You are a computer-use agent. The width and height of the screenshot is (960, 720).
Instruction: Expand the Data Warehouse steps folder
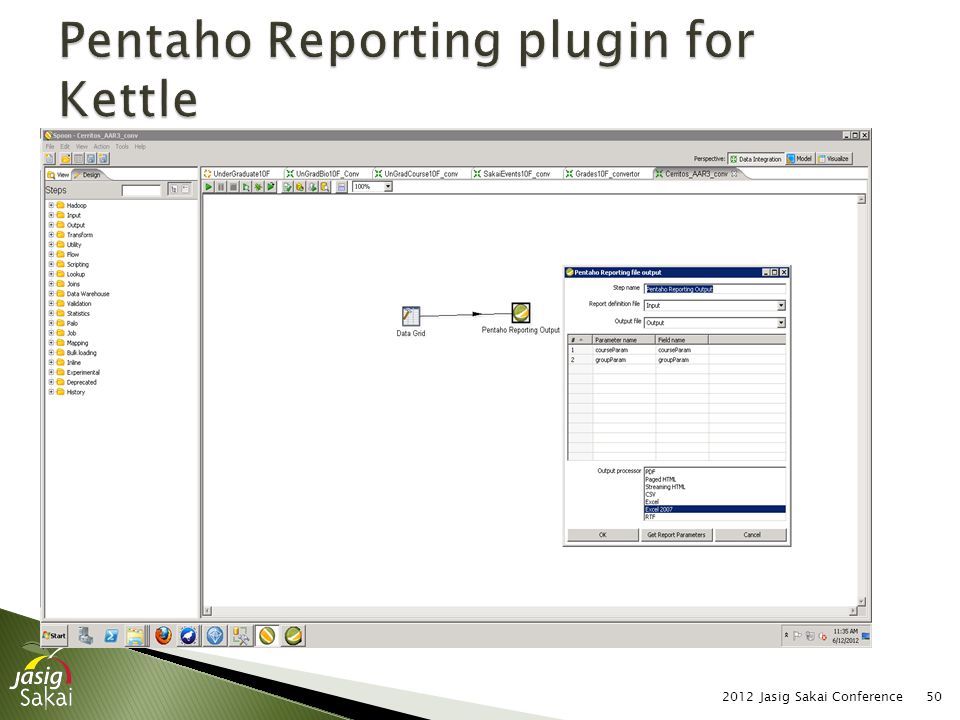pyautogui.click(x=51, y=293)
